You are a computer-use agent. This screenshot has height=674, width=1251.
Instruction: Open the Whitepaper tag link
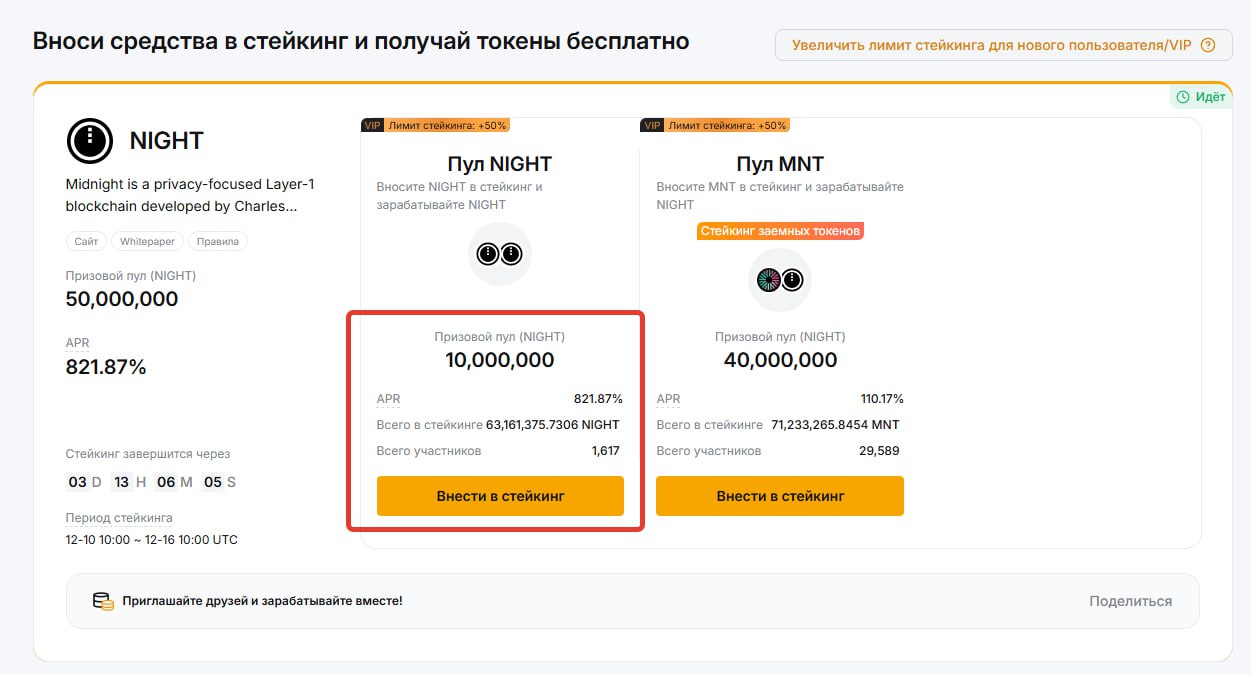point(148,242)
